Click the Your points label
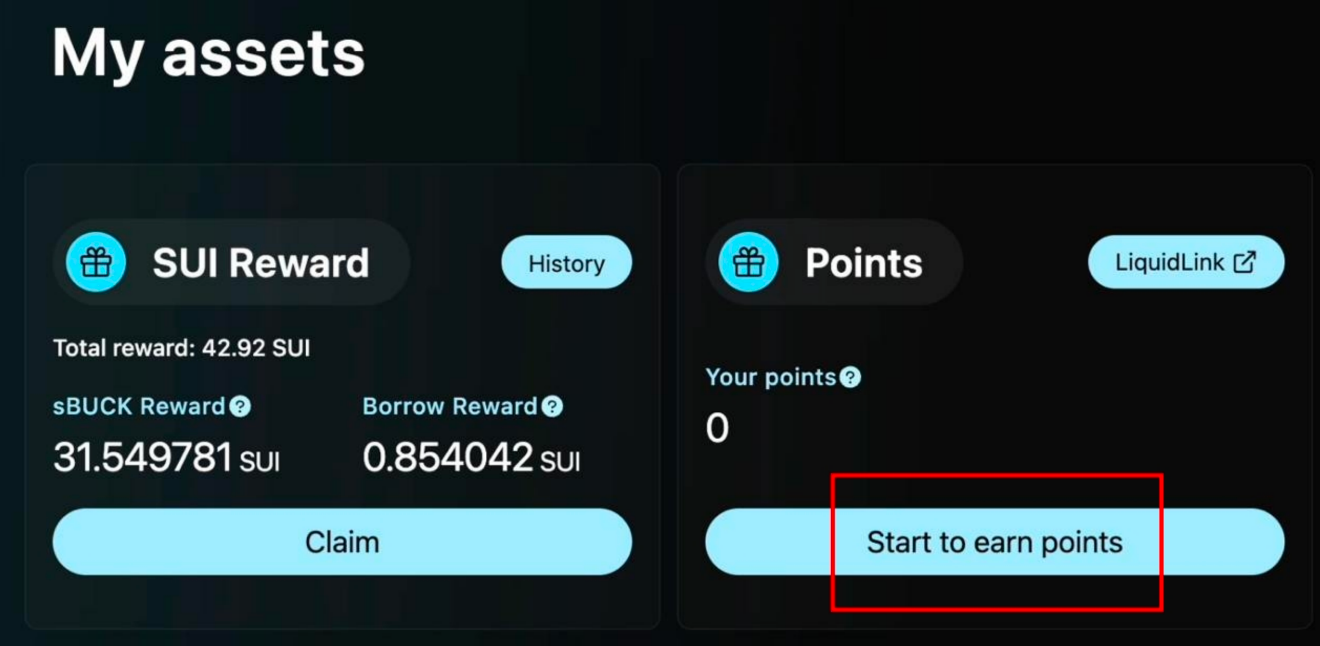1320x646 pixels. tap(770, 377)
